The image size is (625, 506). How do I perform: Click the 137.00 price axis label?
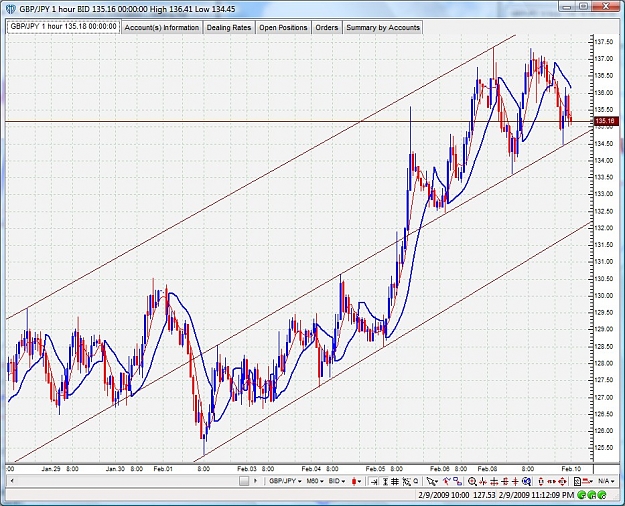603,59
